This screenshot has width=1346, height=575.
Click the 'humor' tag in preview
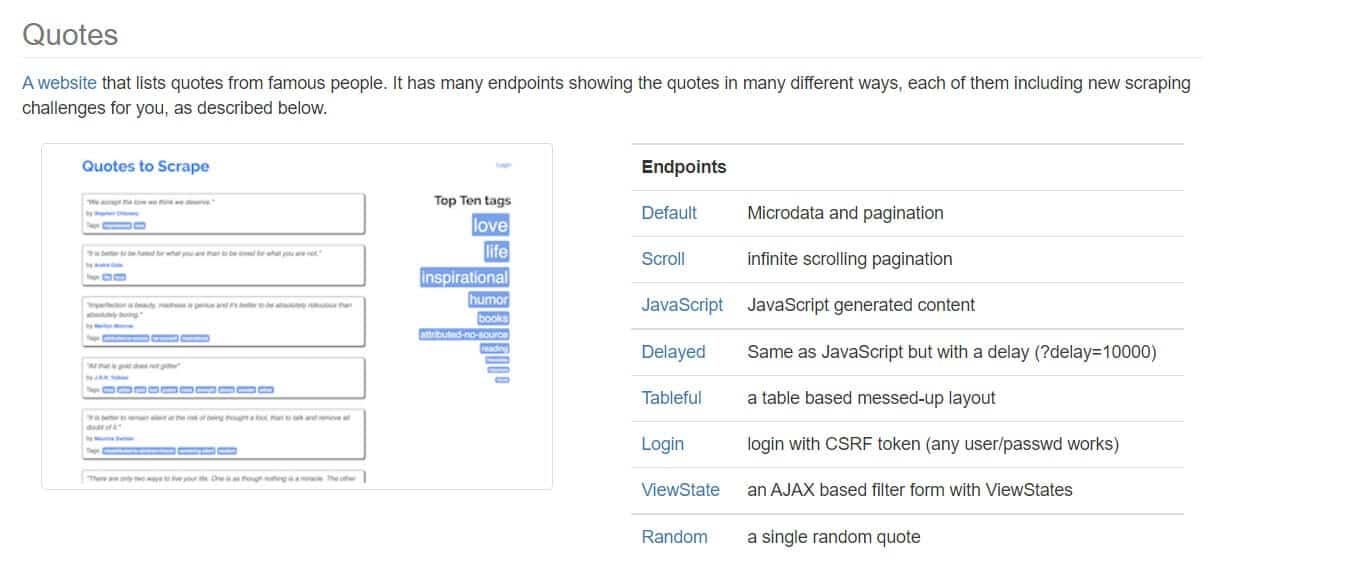click(x=488, y=300)
